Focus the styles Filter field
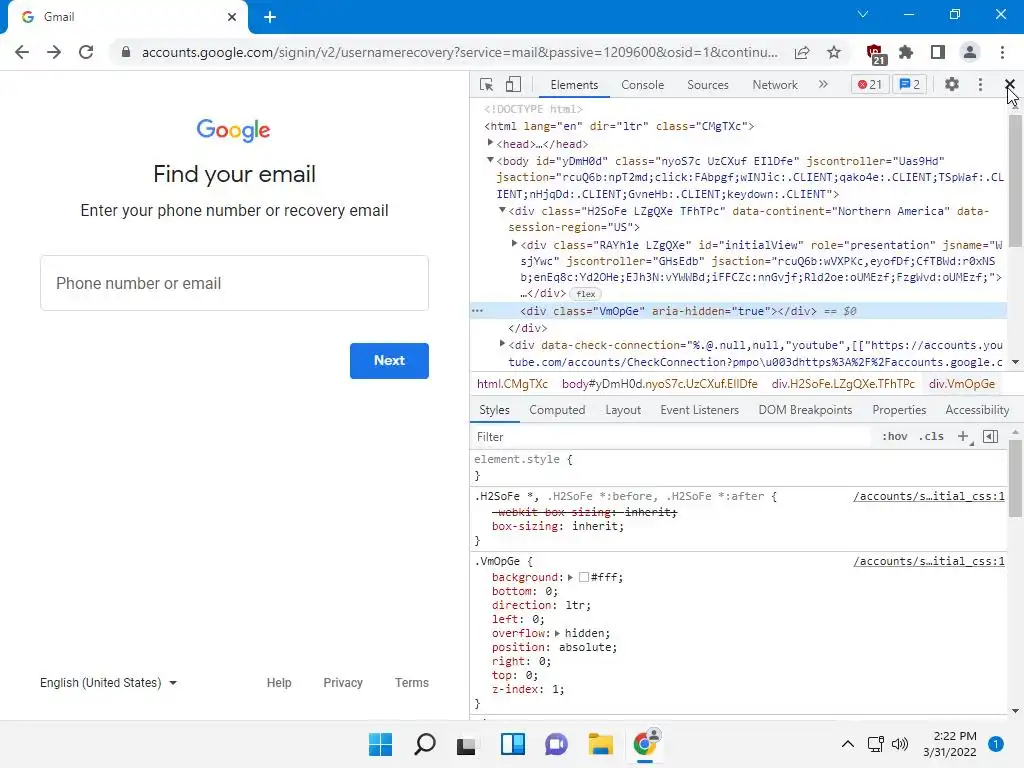Viewport: 1024px width, 768px height. tap(673, 437)
